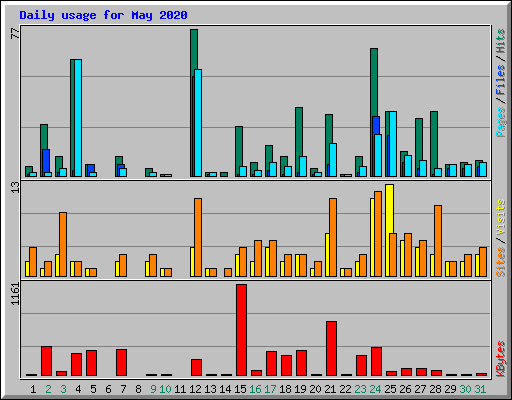
Task: Click the red KBytes bar for day 21
Action: (332, 349)
